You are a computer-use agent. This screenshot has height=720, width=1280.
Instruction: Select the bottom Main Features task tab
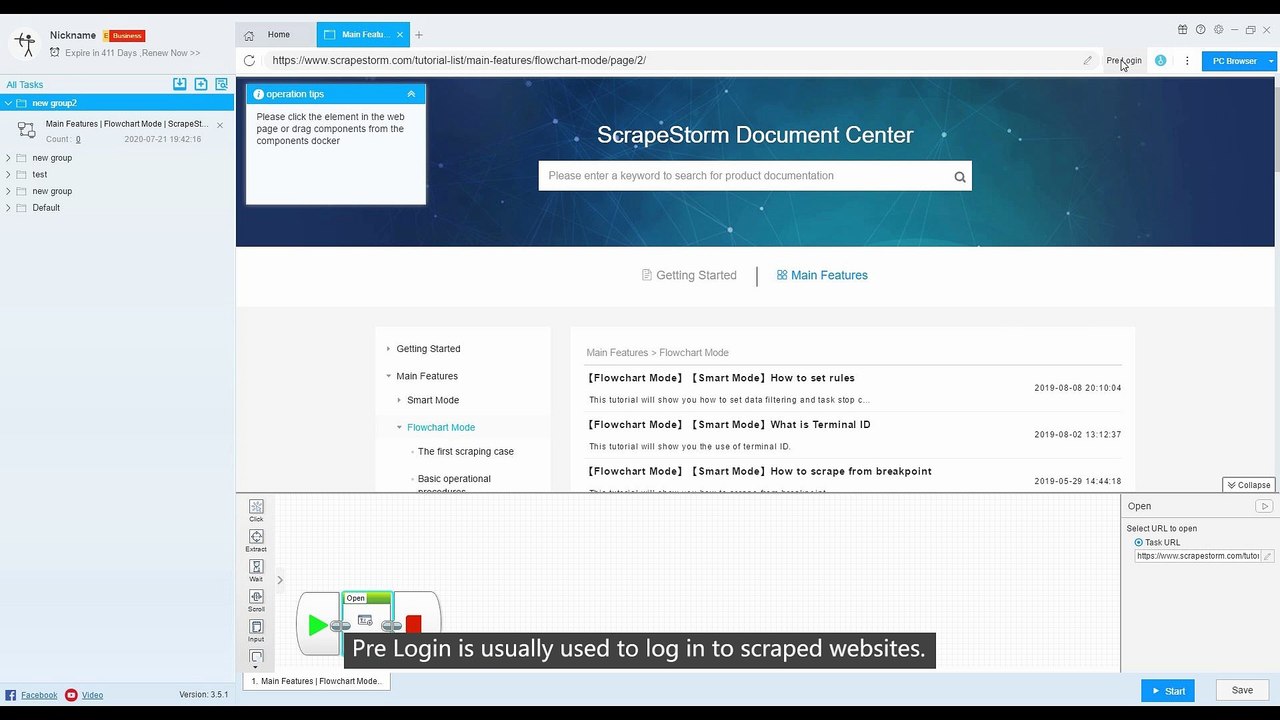click(316, 681)
